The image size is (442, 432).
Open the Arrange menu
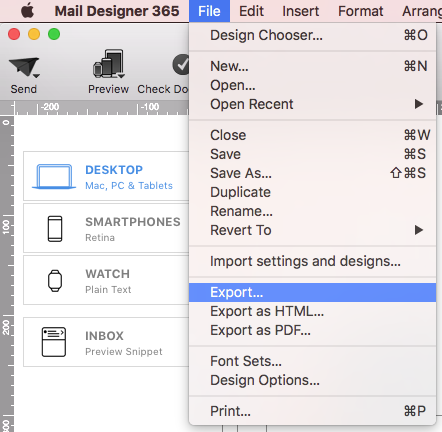point(422,11)
